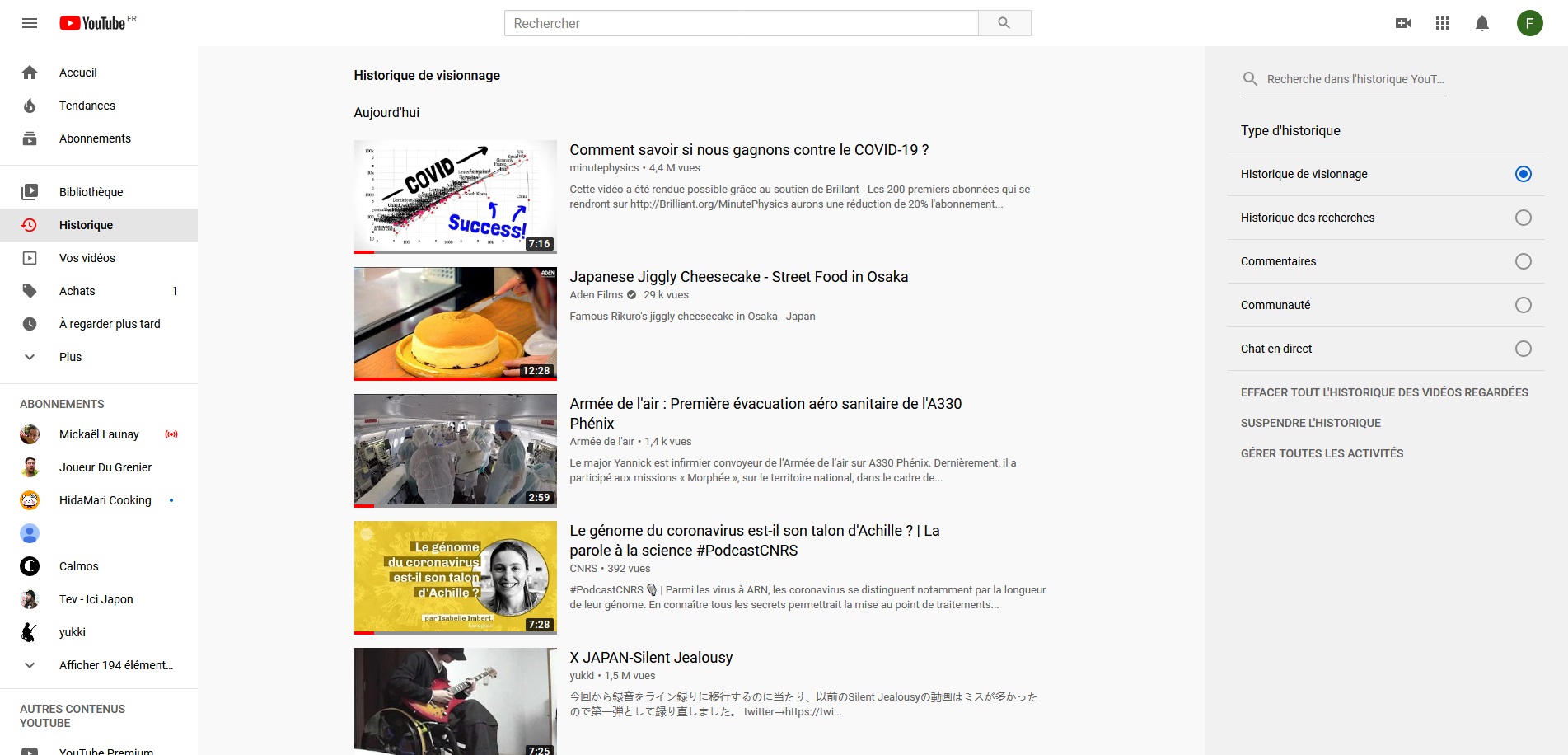Screen dimensions: 1568x755
Task: Open cheesecake video thumbnail
Action: pos(456,324)
